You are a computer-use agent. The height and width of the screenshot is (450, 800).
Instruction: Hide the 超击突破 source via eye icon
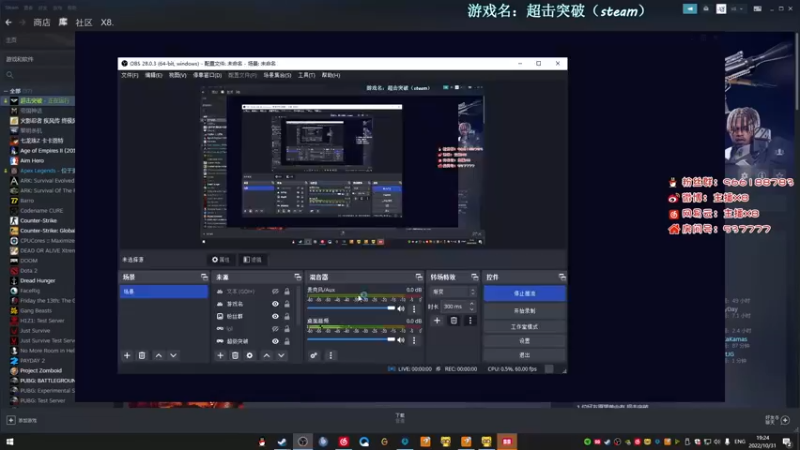[x=275, y=341]
